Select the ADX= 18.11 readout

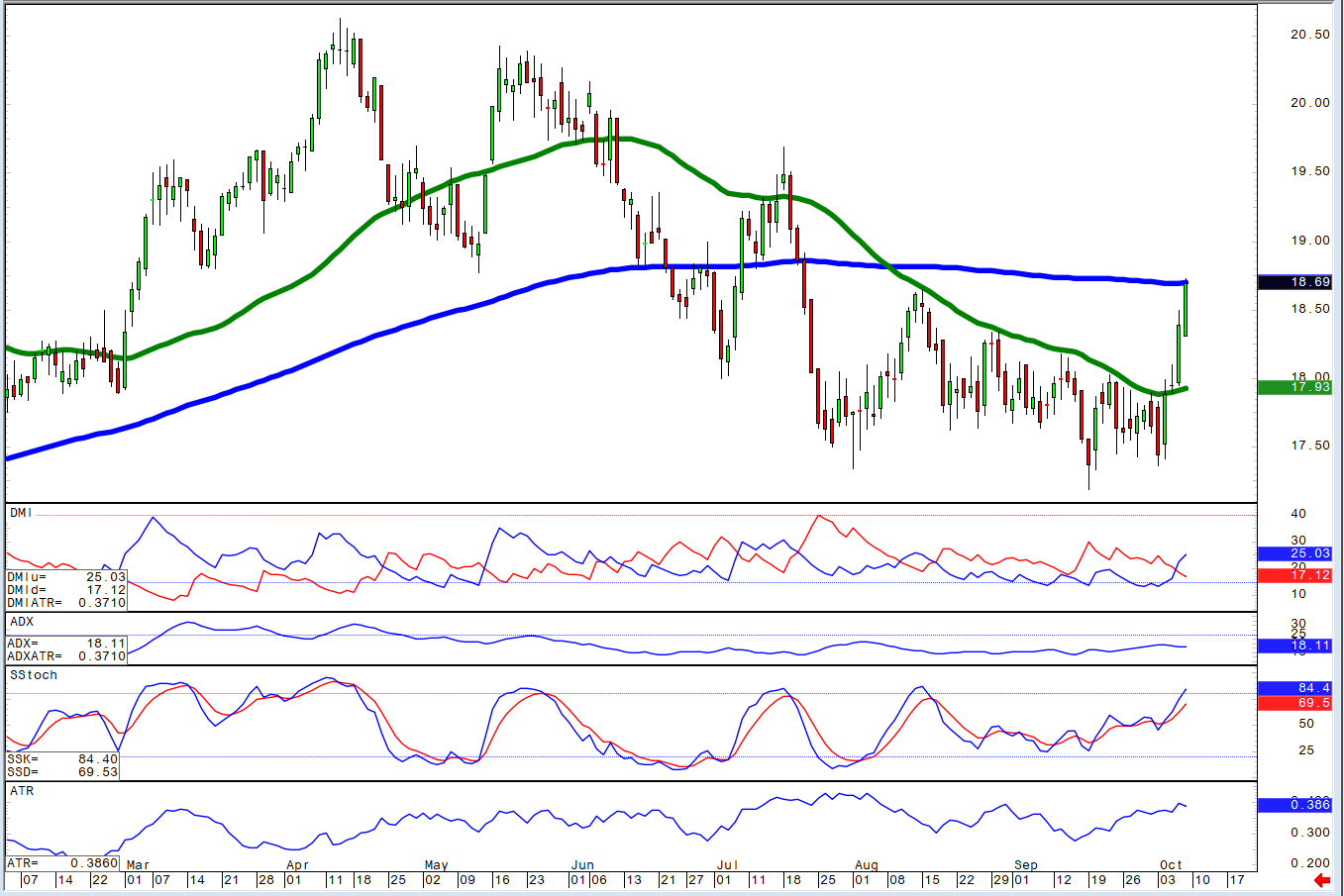(x=66, y=643)
